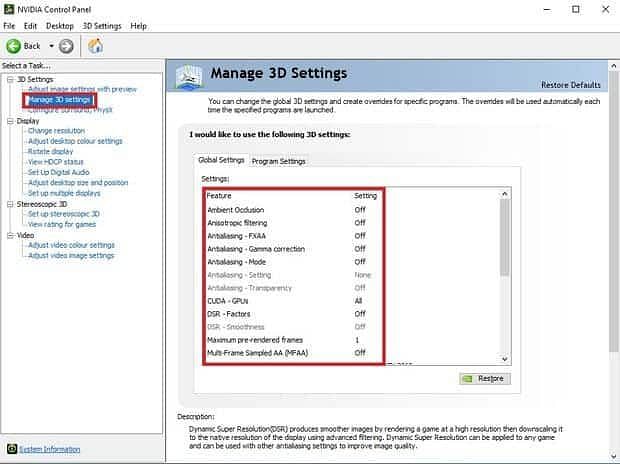
Task: Click the Home icon in toolbar
Action: [95, 46]
